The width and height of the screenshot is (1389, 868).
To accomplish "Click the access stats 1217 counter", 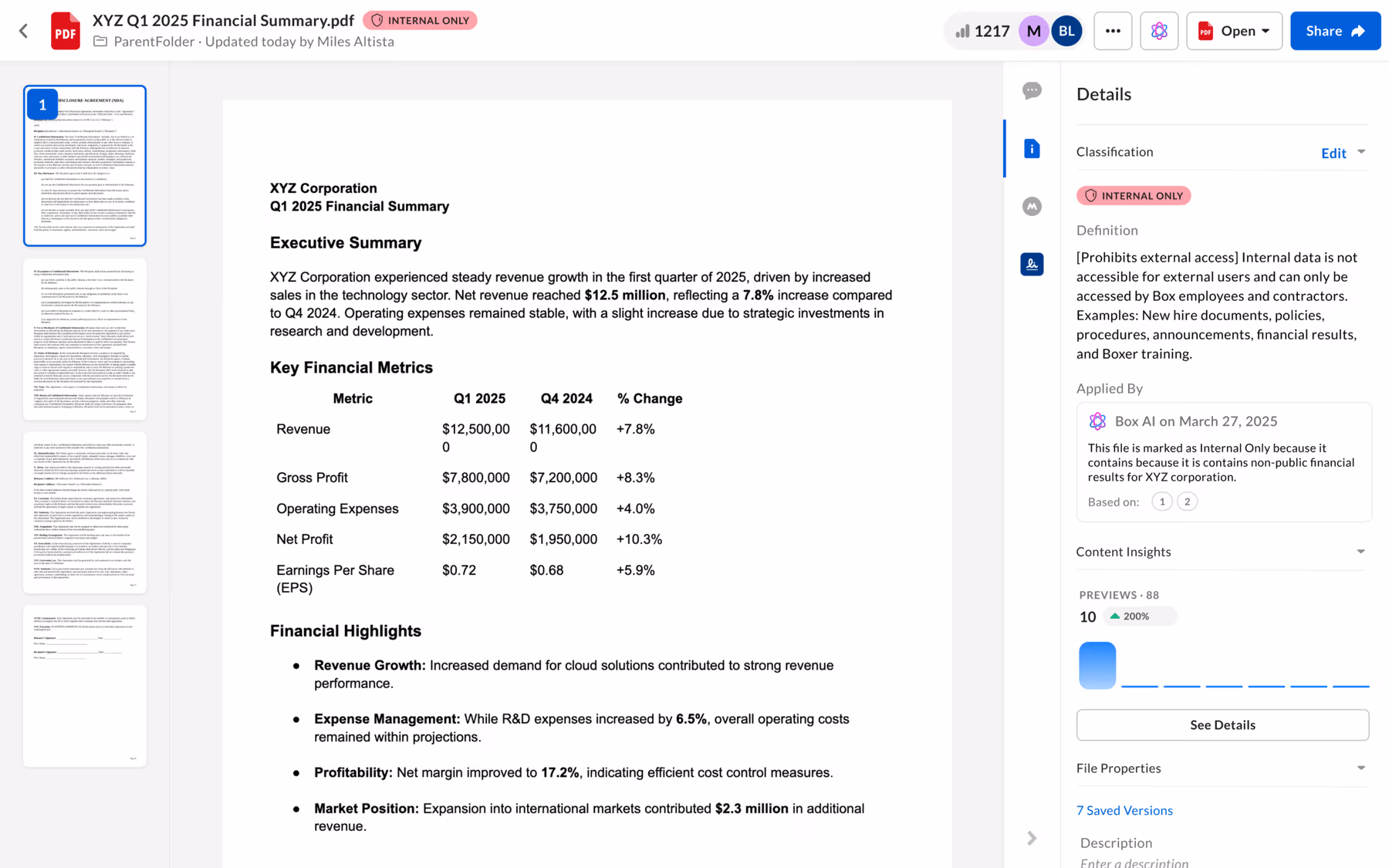I will coord(982,31).
